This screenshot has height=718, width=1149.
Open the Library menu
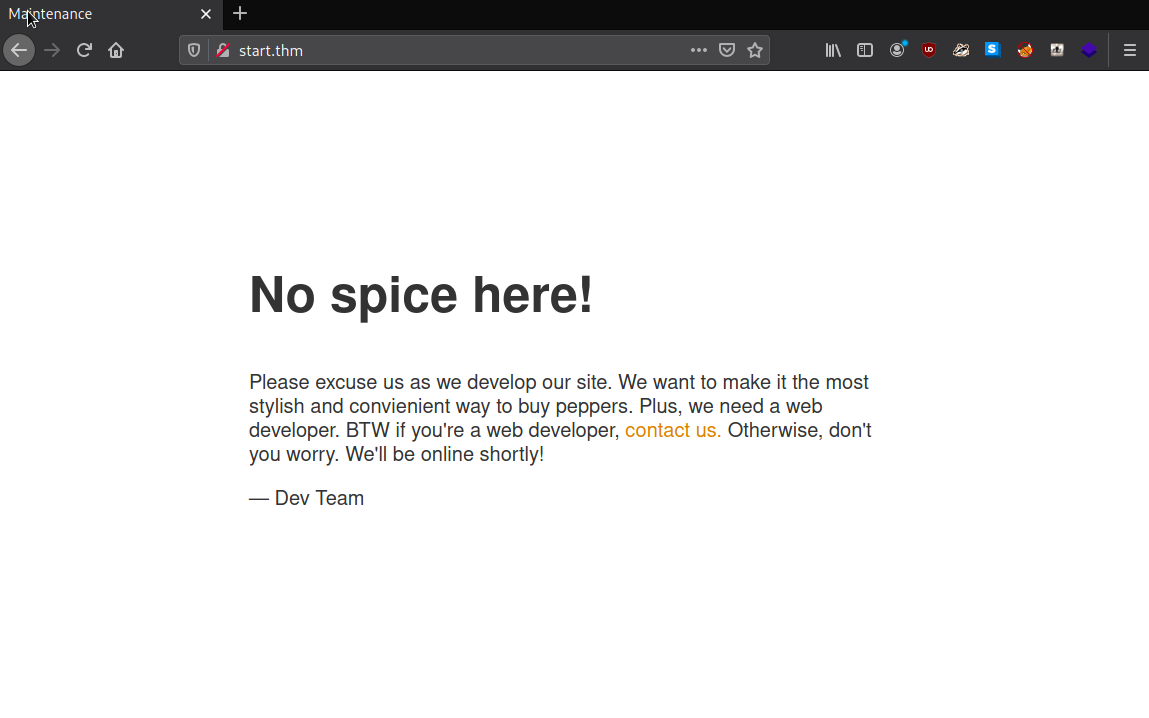pyautogui.click(x=833, y=51)
